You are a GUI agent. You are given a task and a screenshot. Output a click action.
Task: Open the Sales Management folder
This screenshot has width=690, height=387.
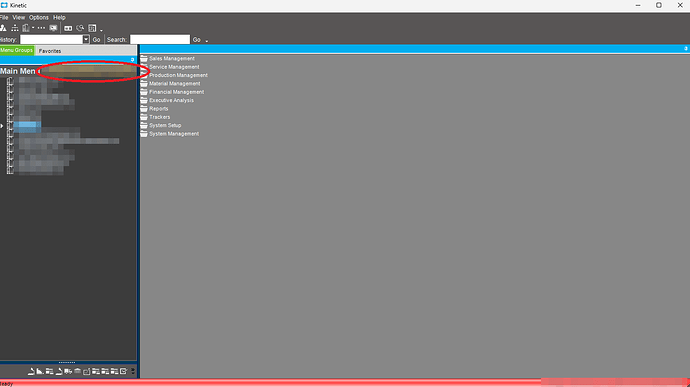tap(168, 59)
